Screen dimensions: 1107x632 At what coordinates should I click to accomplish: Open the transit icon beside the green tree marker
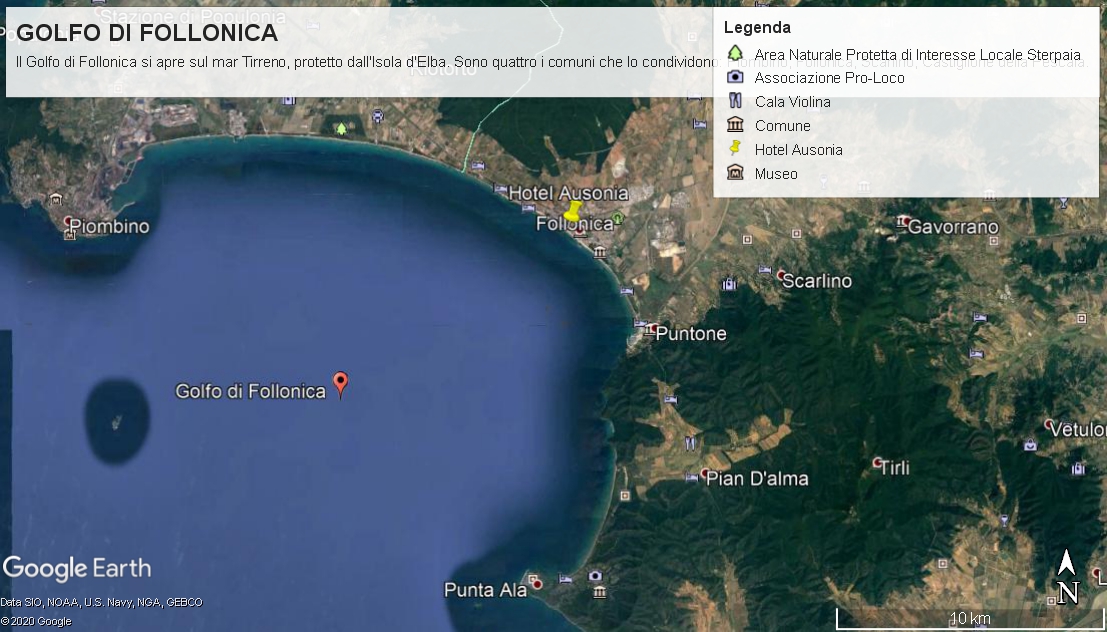point(378,116)
